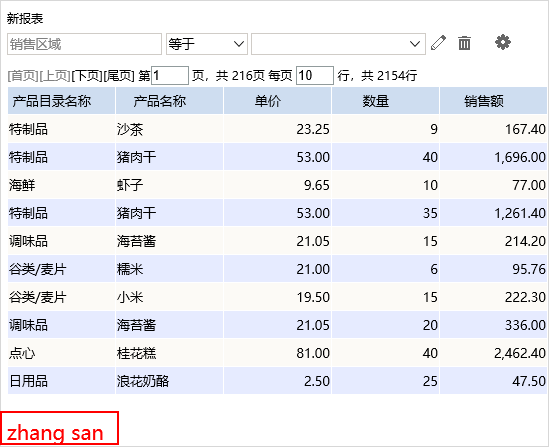Select the 浪花奶酪 product cell

(x=169, y=381)
